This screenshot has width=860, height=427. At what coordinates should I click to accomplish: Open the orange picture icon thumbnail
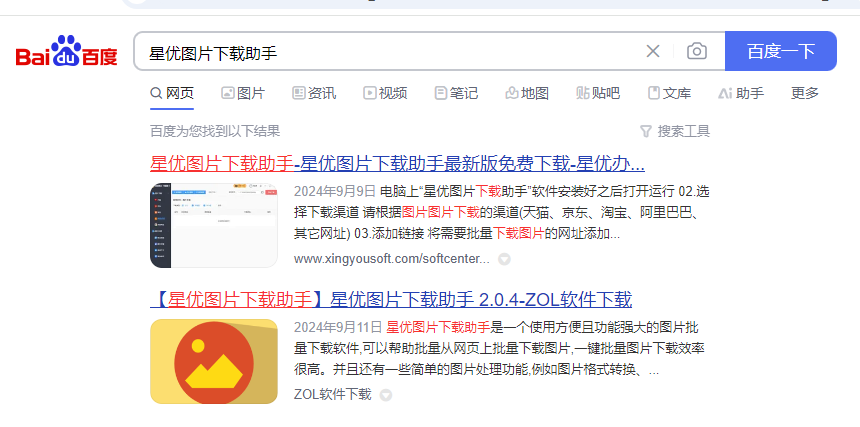(x=214, y=361)
